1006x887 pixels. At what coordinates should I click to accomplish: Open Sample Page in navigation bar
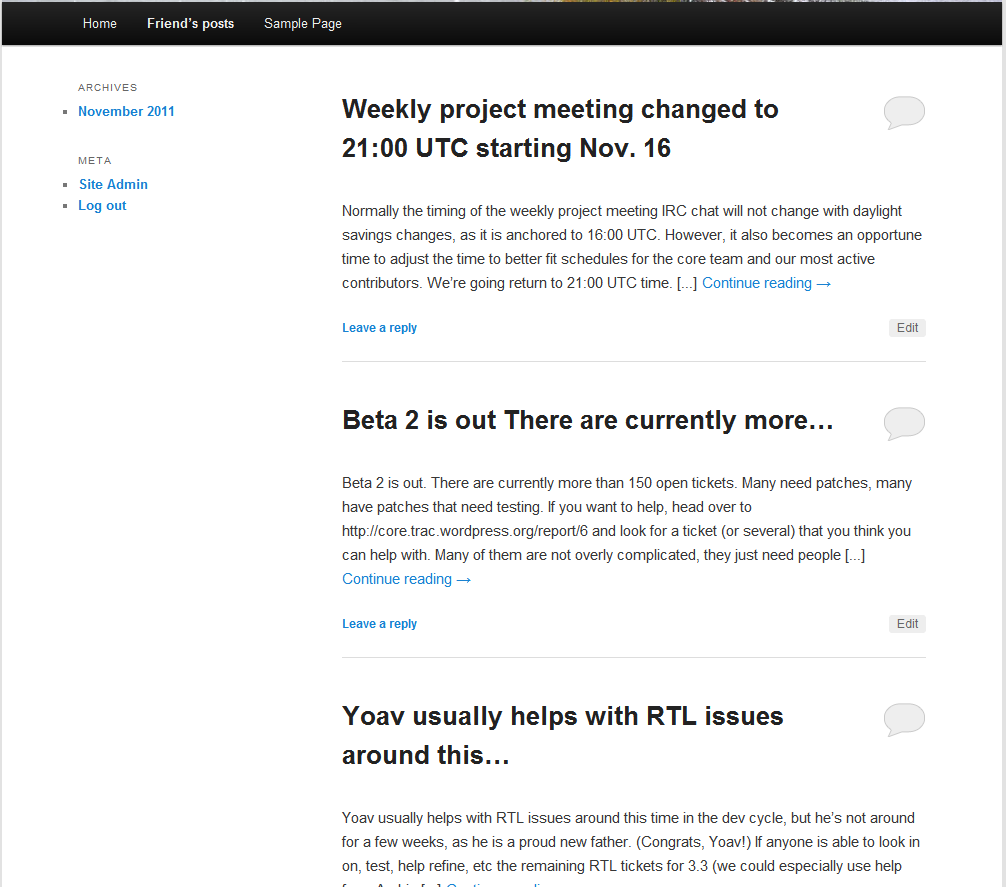(x=303, y=24)
